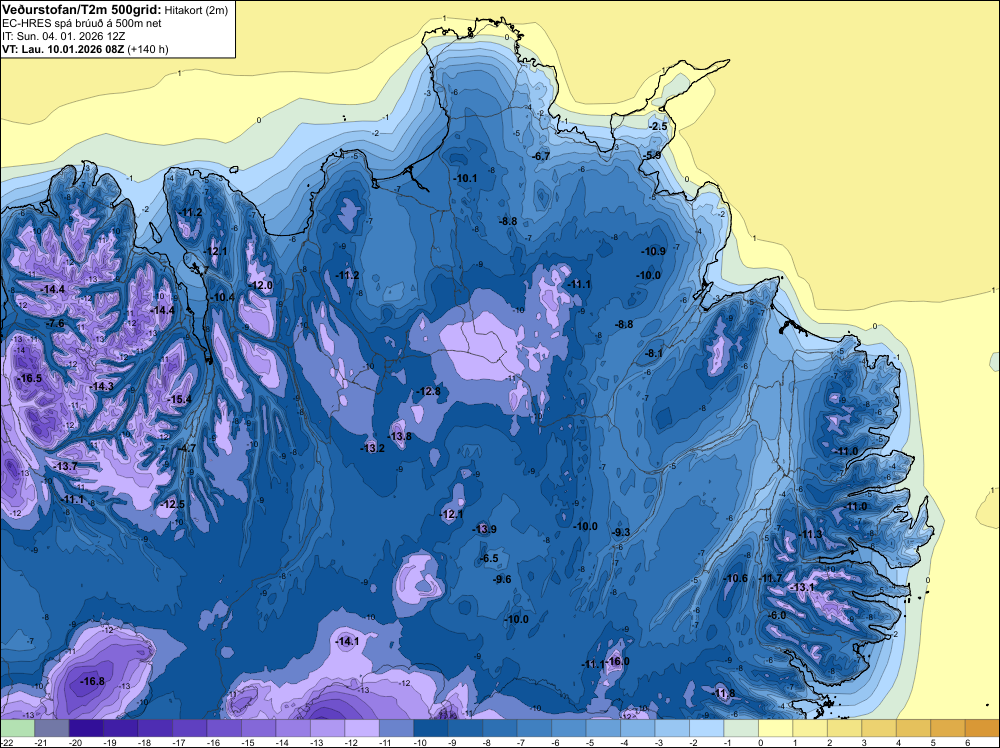Viewport: 1000px width, 748px height.
Task: Click the -6.0 temperature value
Action: [777, 615]
